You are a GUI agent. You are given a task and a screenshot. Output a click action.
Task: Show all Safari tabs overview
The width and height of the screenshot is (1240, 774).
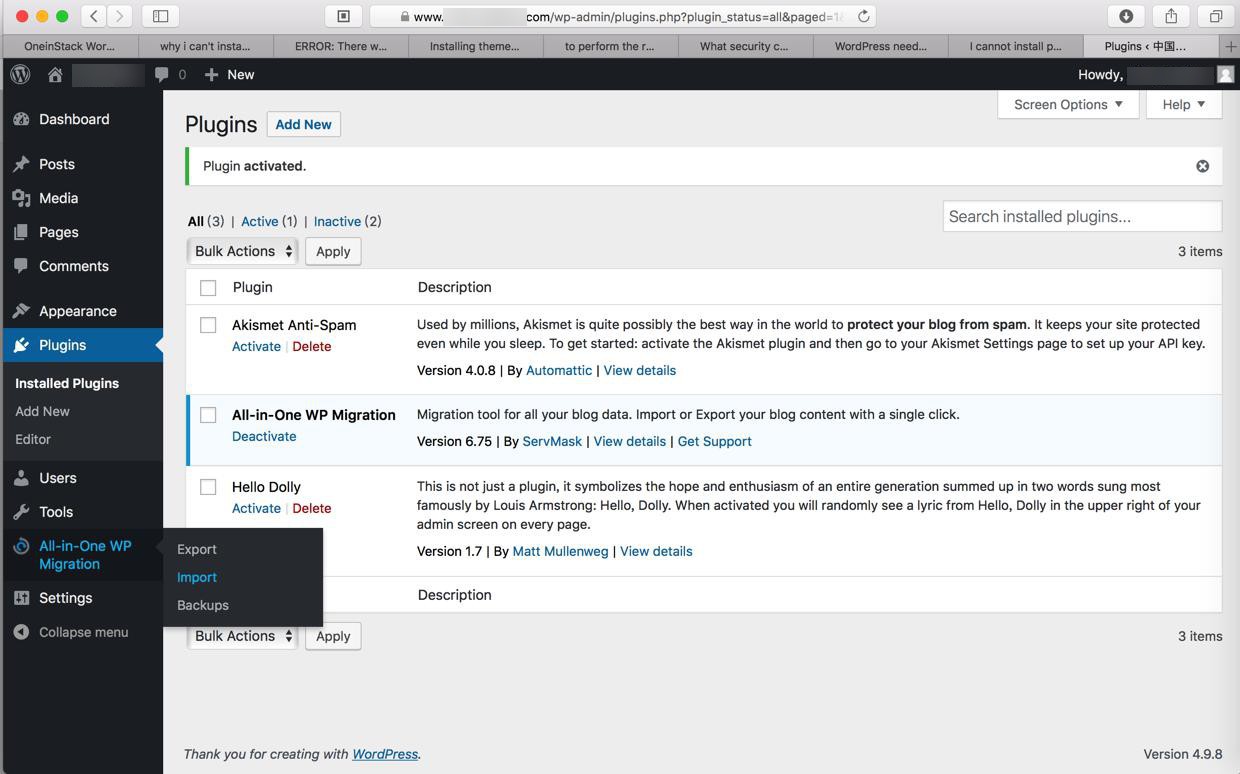[x=1216, y=16]
